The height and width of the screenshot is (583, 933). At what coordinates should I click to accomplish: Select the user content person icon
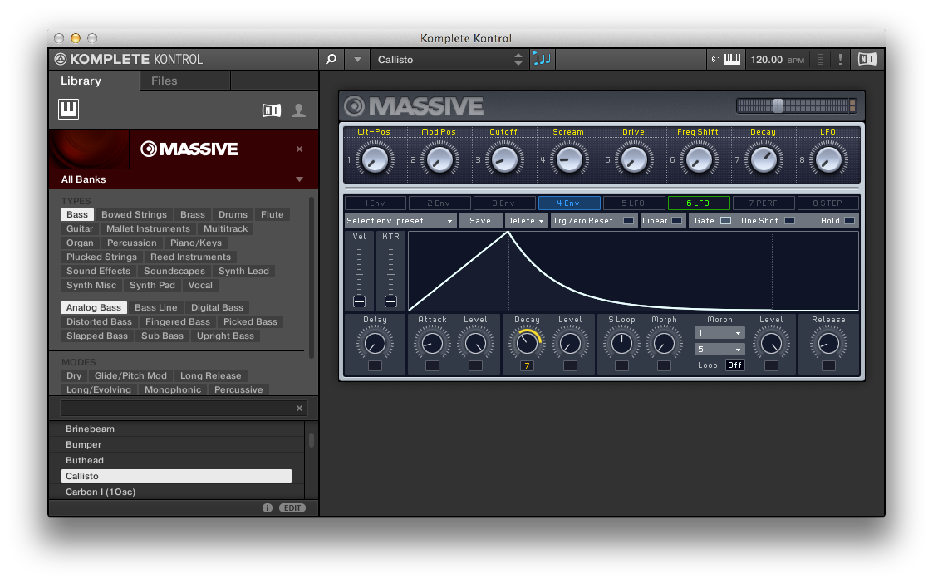click(299, 110)
